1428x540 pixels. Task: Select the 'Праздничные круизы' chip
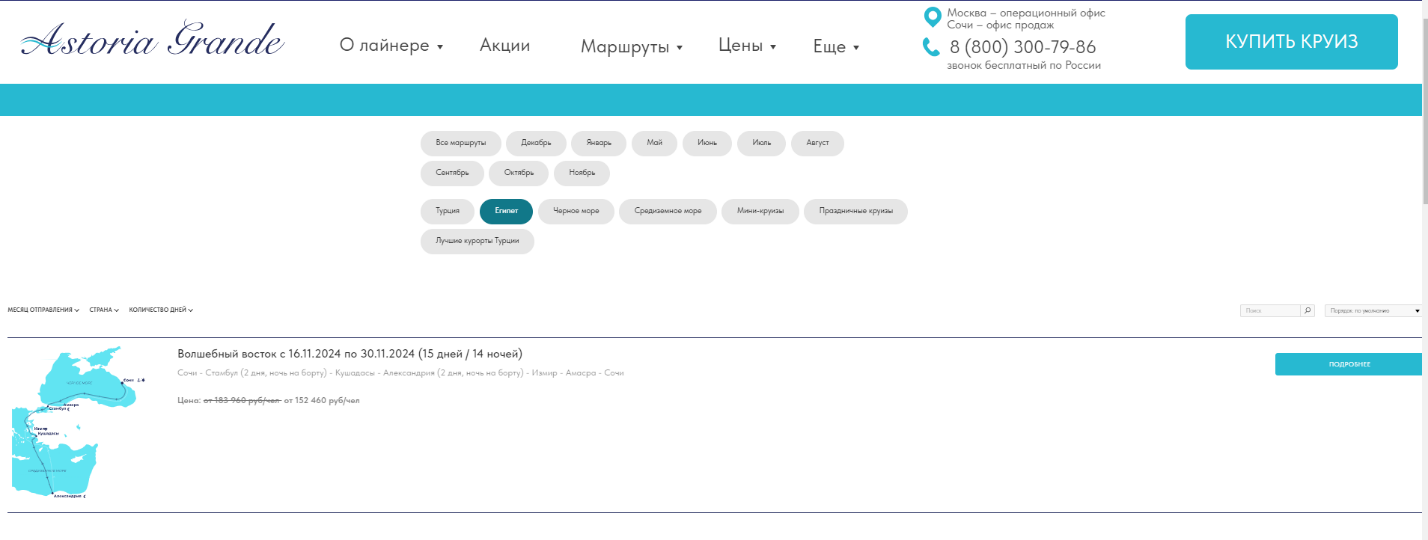856,212
